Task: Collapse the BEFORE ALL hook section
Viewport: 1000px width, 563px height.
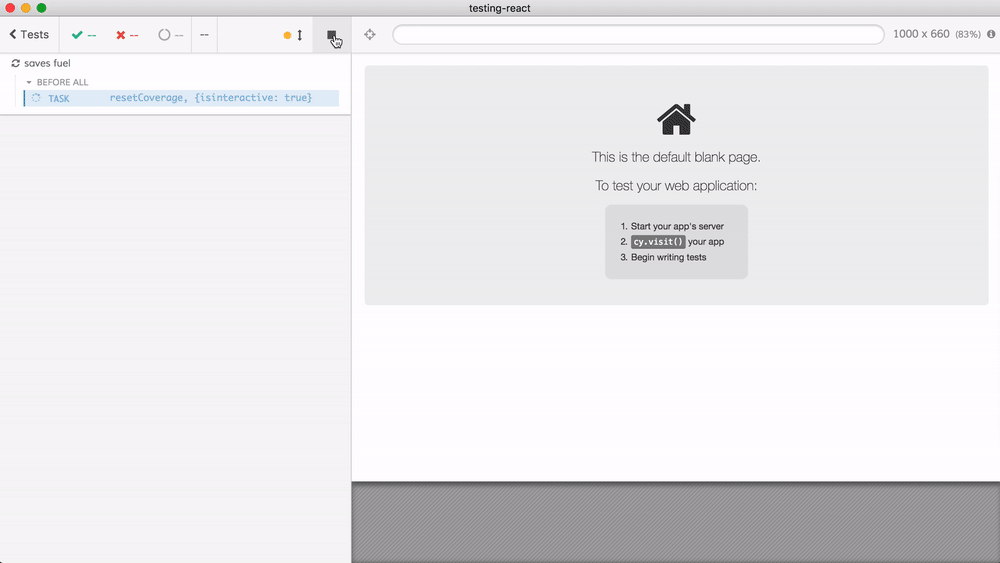Action: (x=57, y=82)
